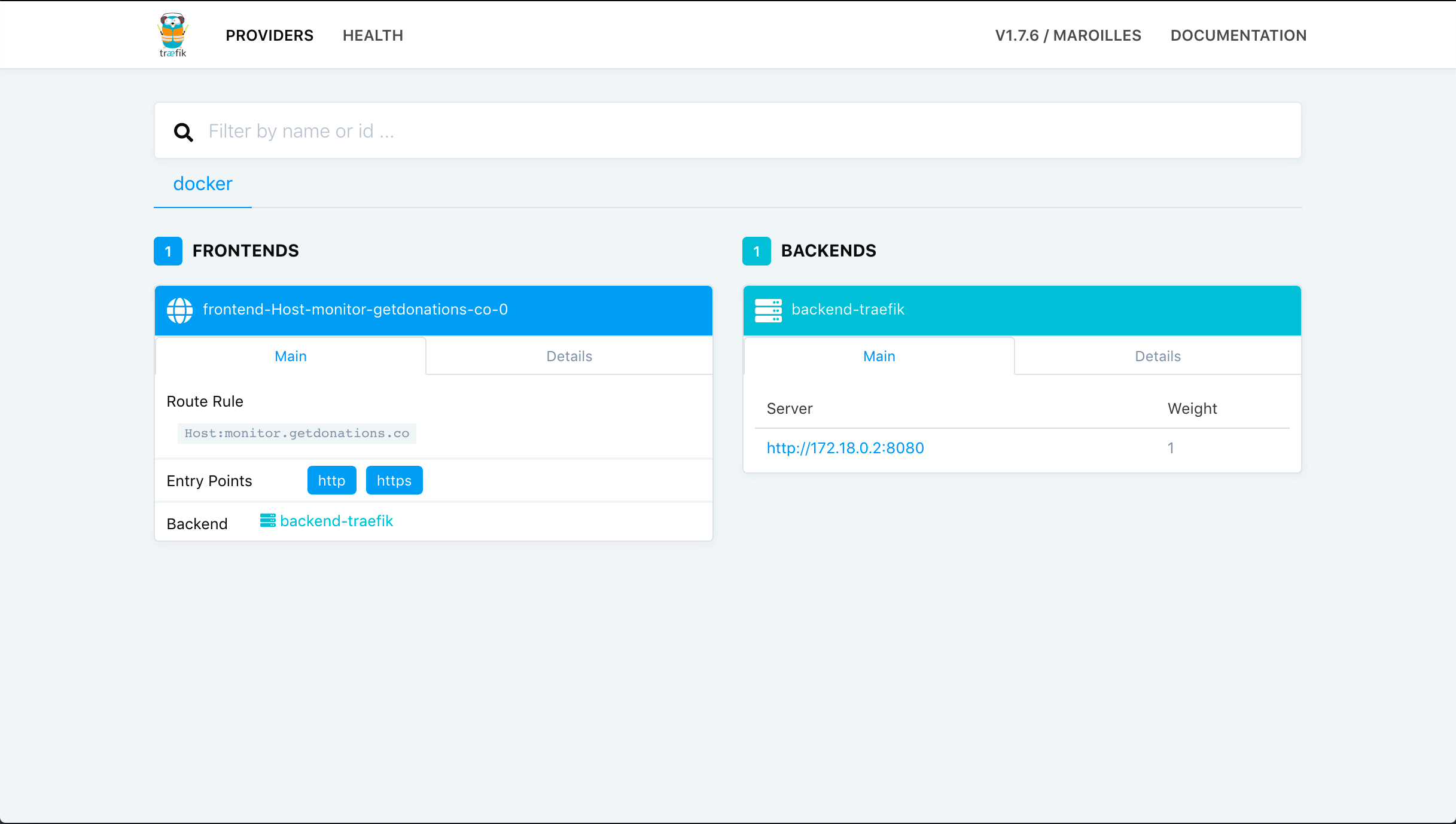The width and height of the screenshot is (1456, 824).
Task: Click the frontends count badge
Action: click(x=168, y=251)
